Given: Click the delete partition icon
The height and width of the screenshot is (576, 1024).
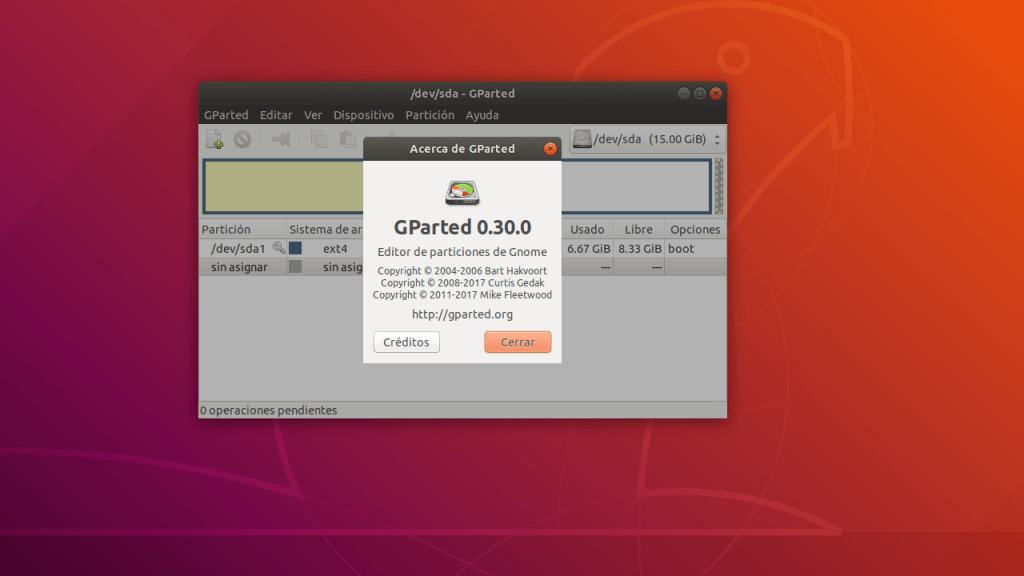Looking at the screenshot, I should [x=241, y=139].
